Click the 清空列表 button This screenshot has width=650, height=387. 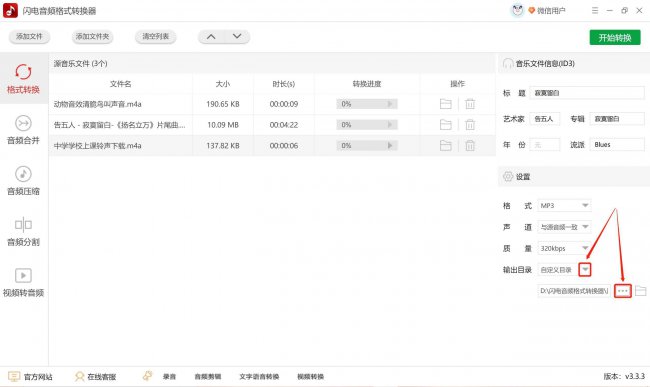pos(155,36)
